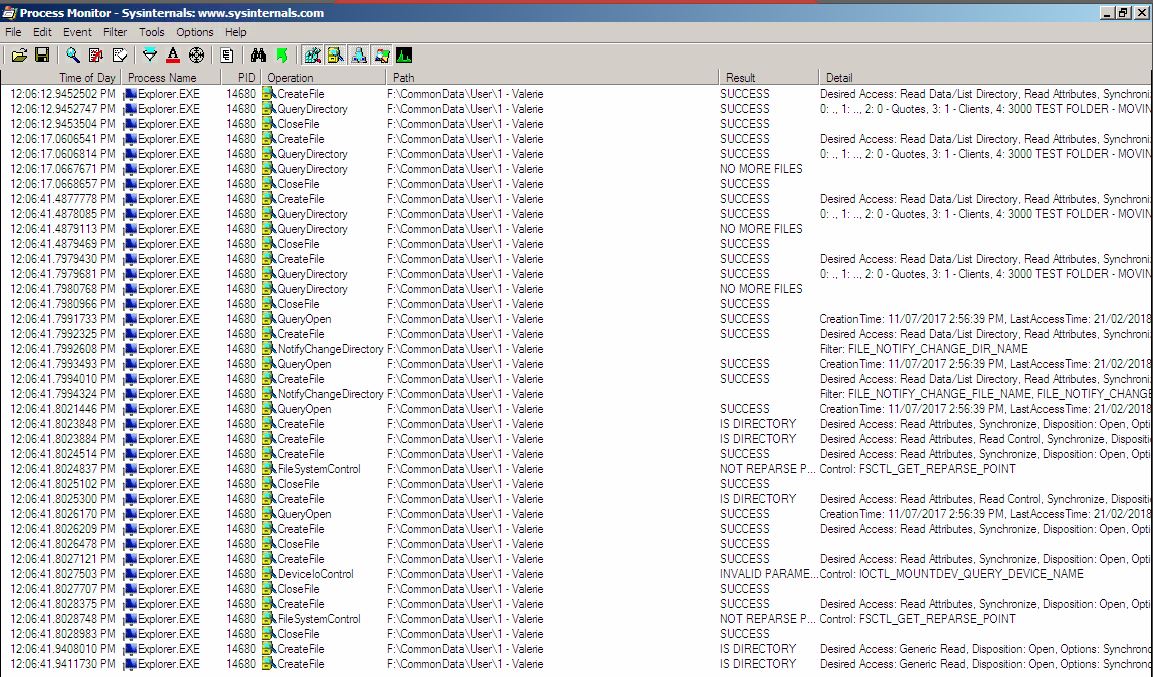Open the File menu

click(13, 32)
